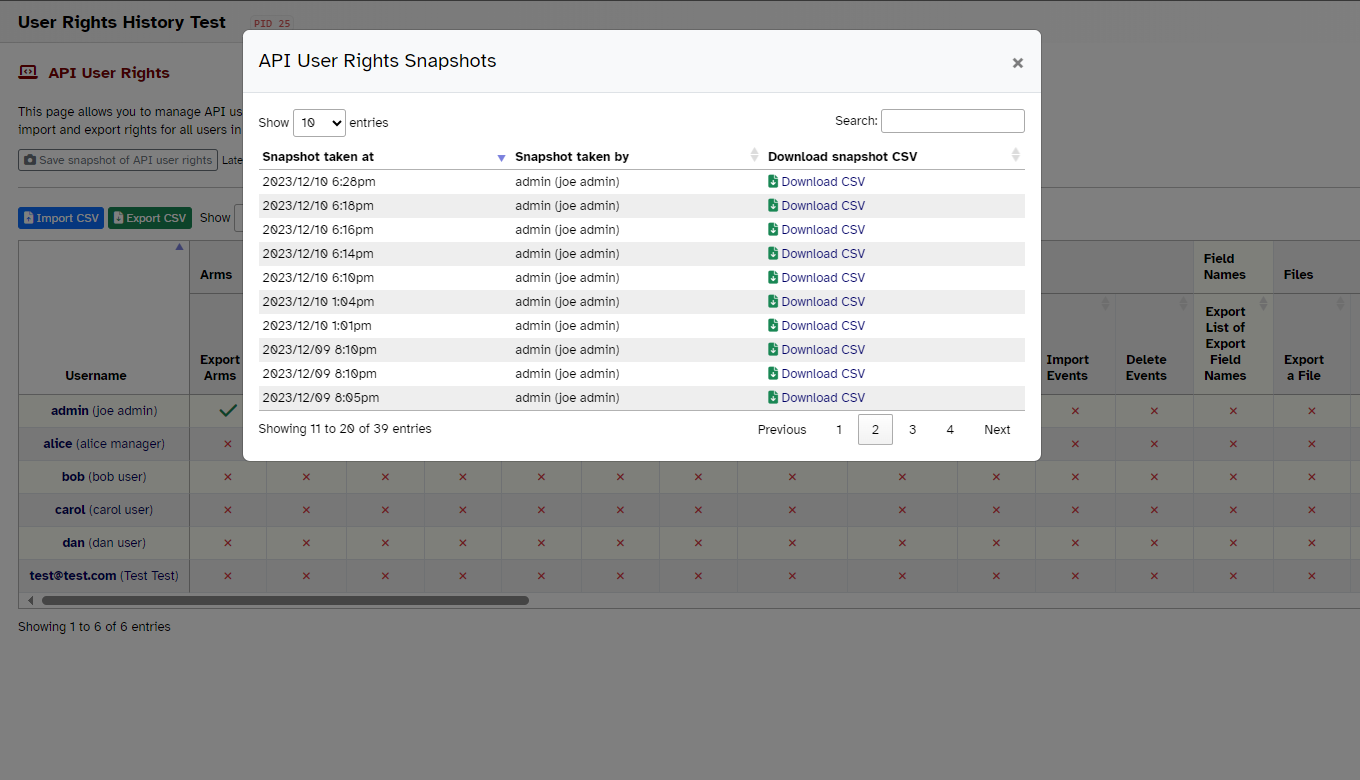The width and height of the screenshot is (1360, 780).
Task: Download CSV for 2023/12/10 1:04pm snapshot
Action: (x=816, y=302)
